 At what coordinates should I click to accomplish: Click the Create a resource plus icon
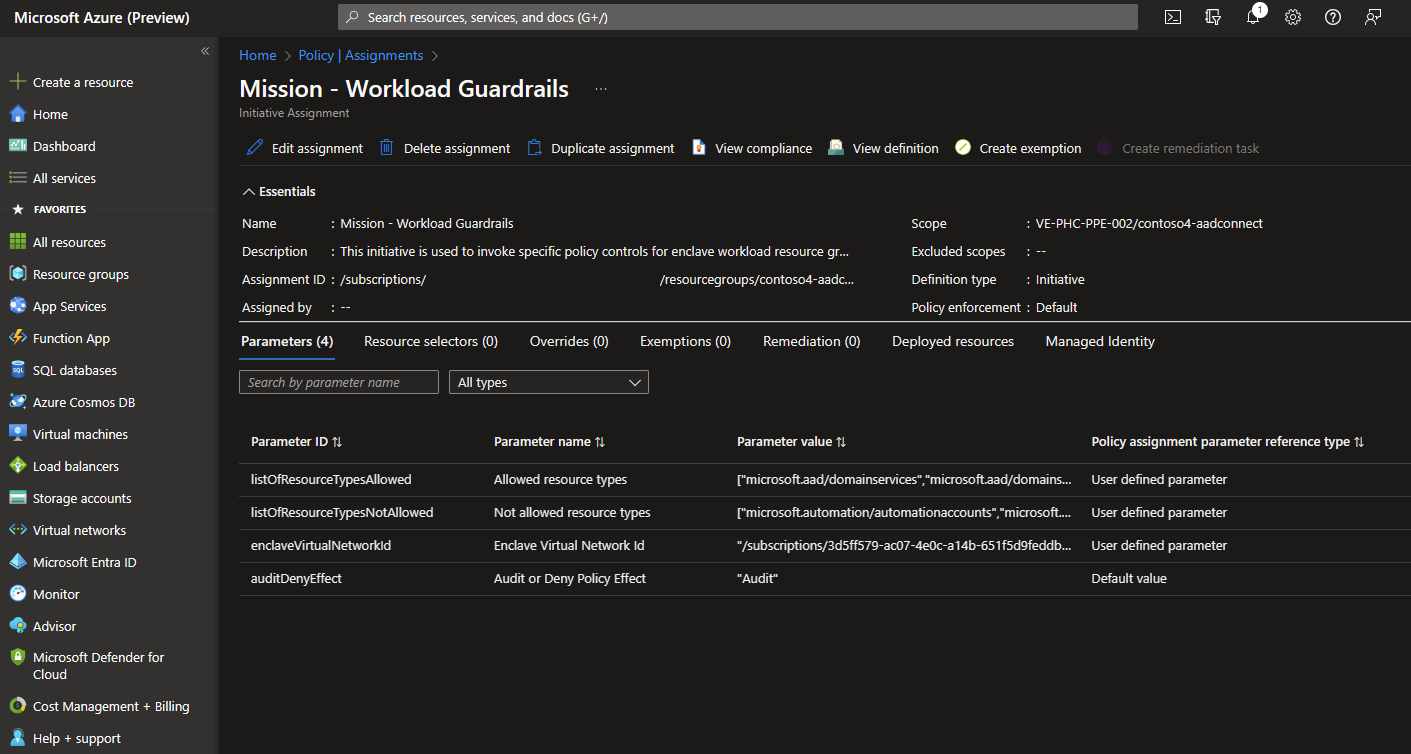[x=17, y=82]
